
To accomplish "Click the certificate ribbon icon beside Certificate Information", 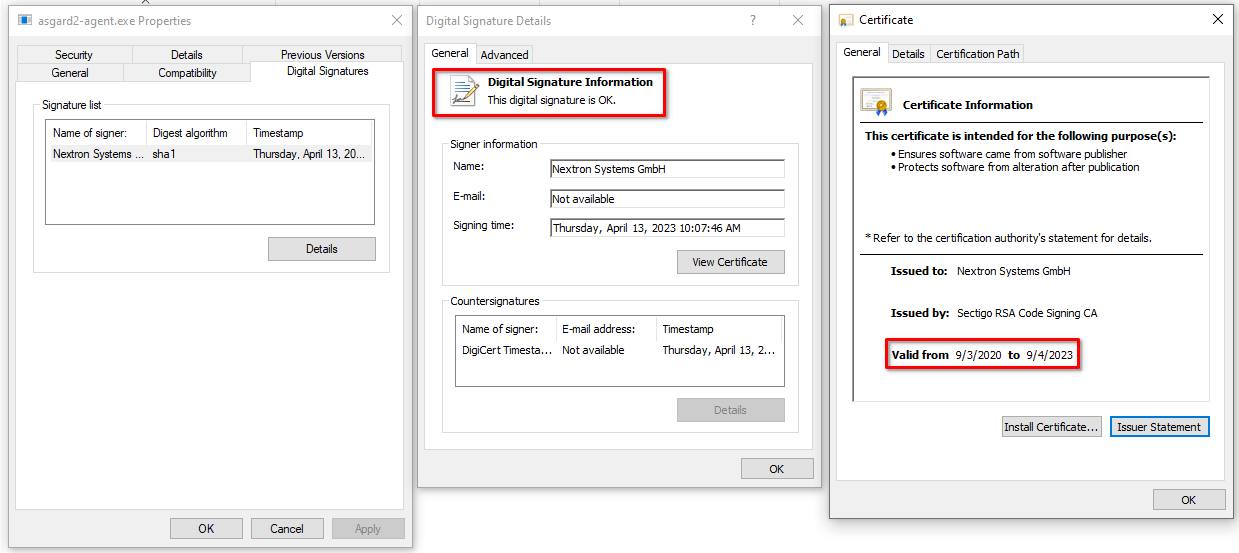I will pyautogui.click(x=876, y=103).
